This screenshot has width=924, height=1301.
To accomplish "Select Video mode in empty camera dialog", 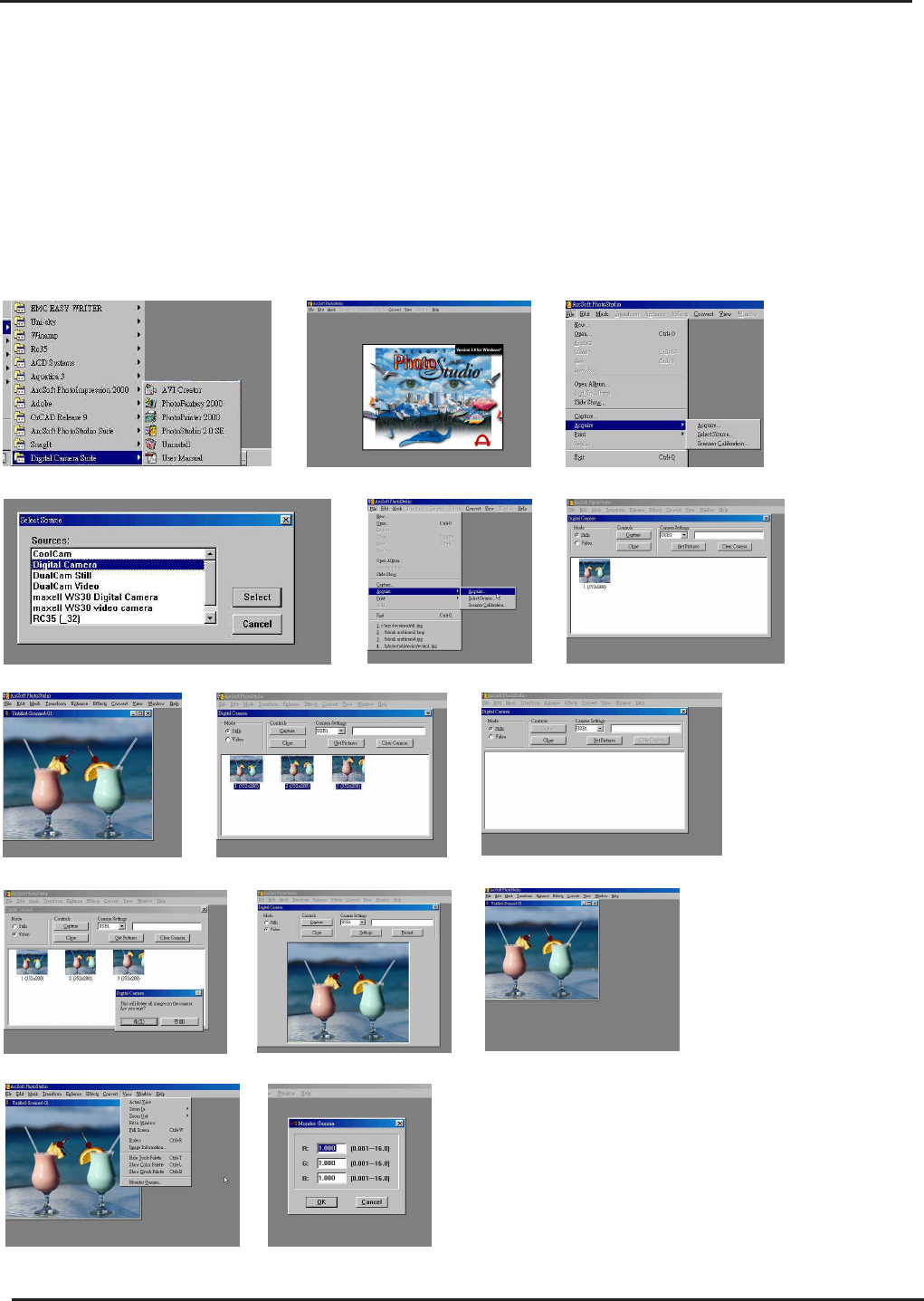I will (491, 737).
